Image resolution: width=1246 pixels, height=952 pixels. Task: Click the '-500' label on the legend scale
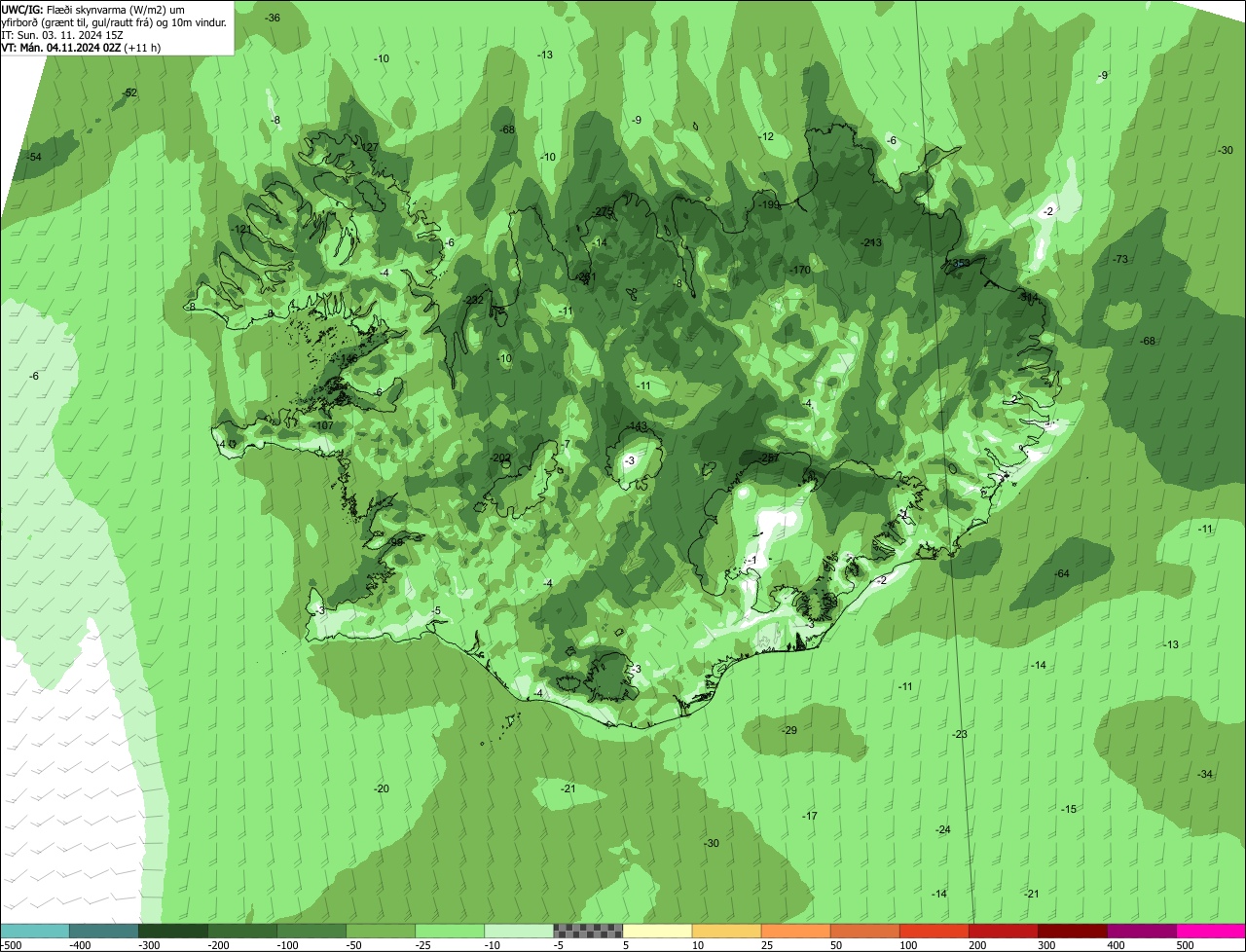coord(11,945)
